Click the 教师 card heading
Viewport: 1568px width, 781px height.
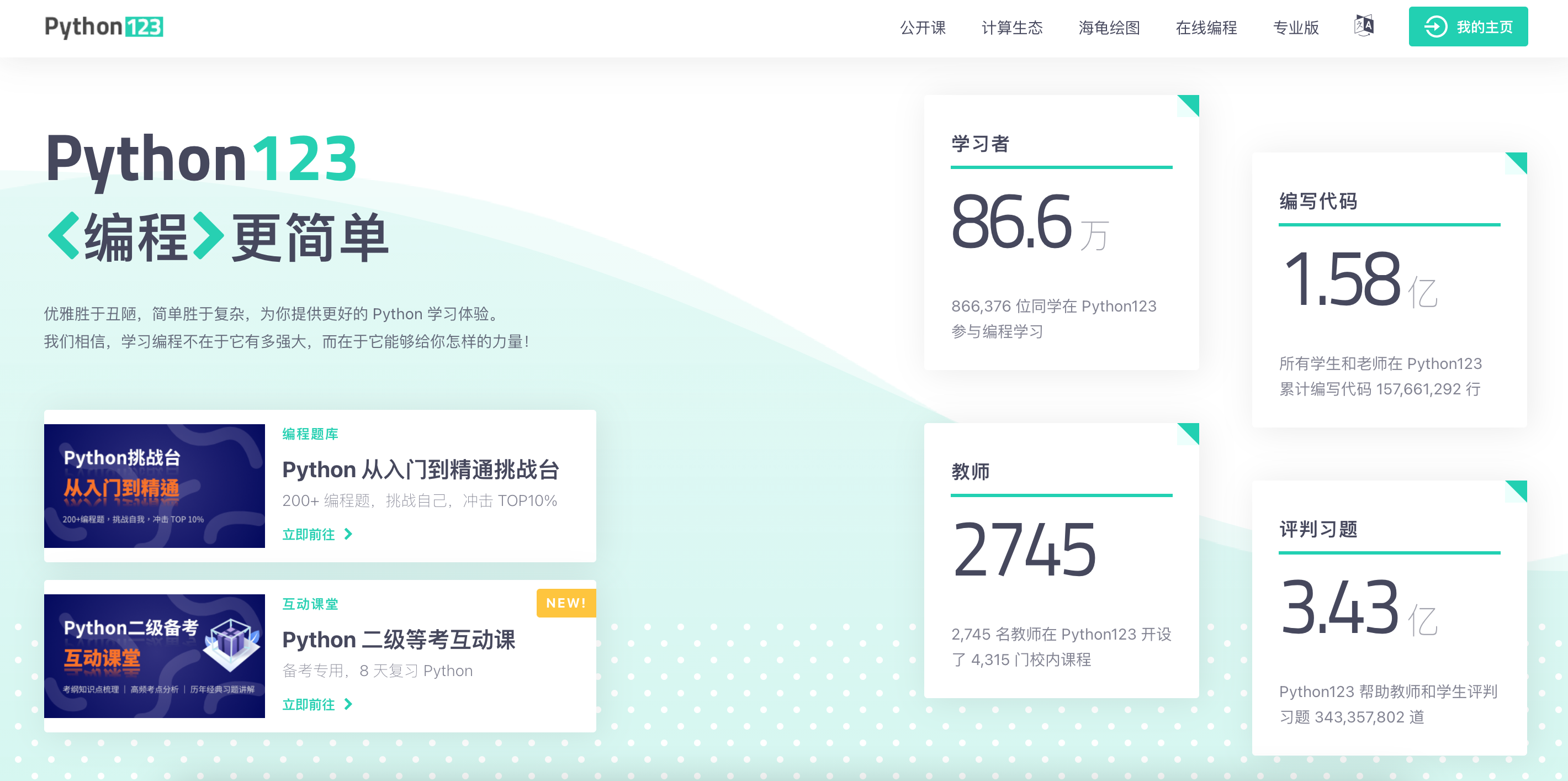(970, 471)
